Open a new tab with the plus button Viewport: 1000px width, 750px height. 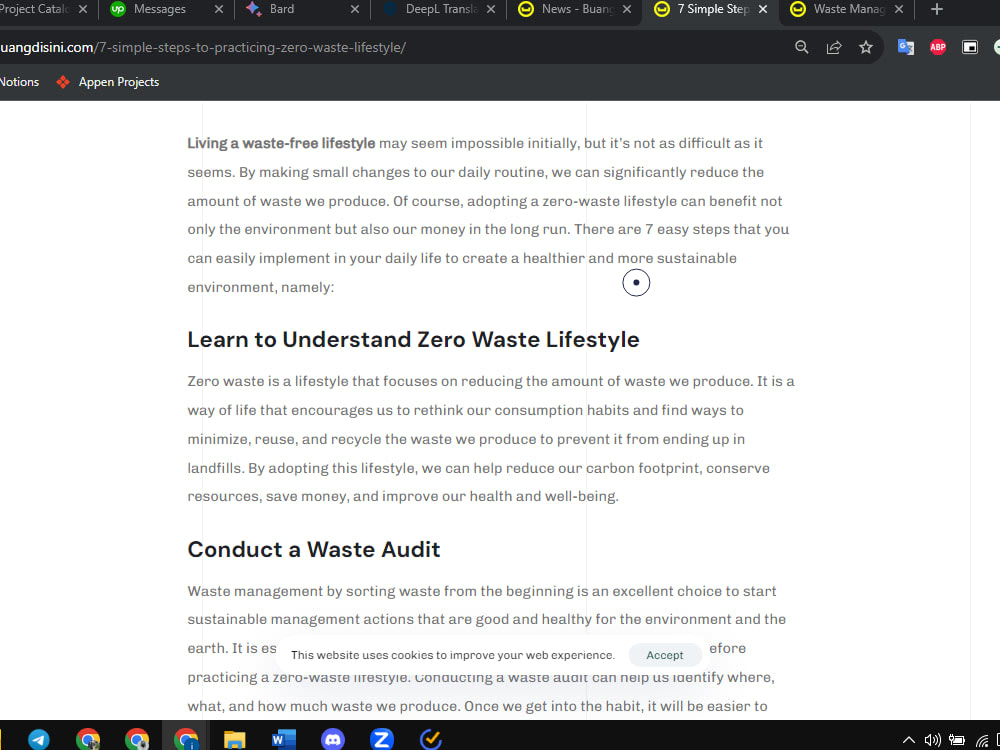(x=936, y=10)
